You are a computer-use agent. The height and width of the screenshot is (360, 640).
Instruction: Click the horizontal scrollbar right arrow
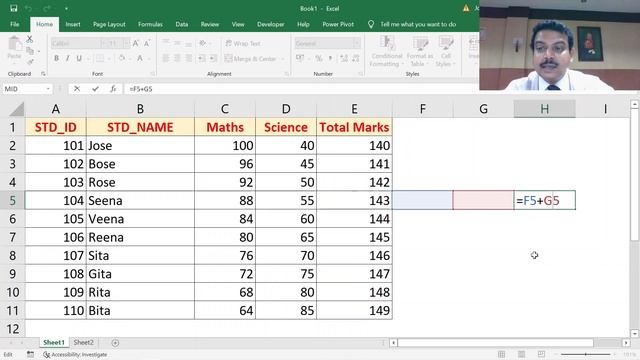tap(626, 343)
